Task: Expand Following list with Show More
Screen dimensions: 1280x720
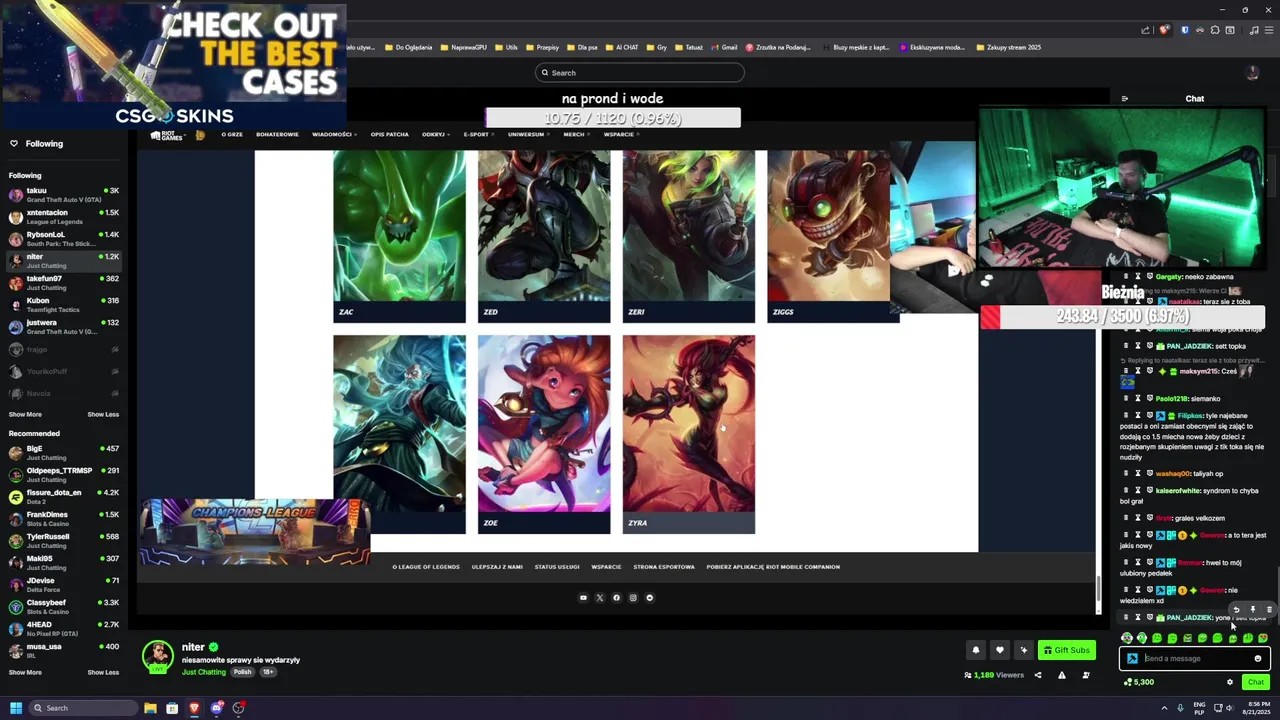Action: [x=25, y=414]
